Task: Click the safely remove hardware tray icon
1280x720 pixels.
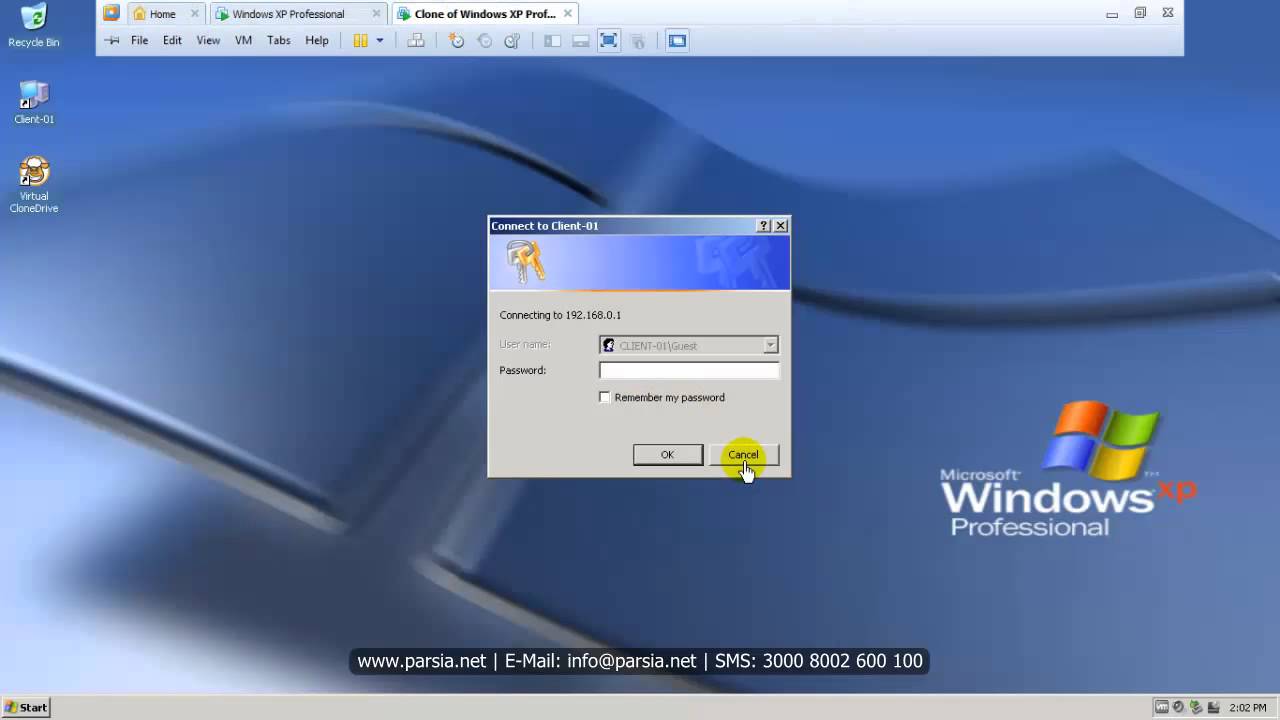Action: point(1195,707)
